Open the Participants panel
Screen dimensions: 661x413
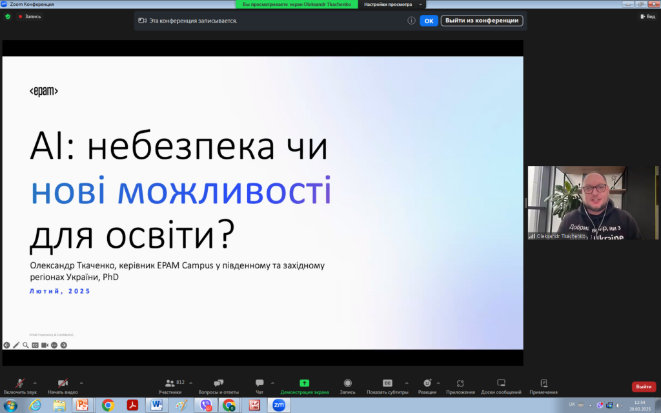[x=172, y=384]
